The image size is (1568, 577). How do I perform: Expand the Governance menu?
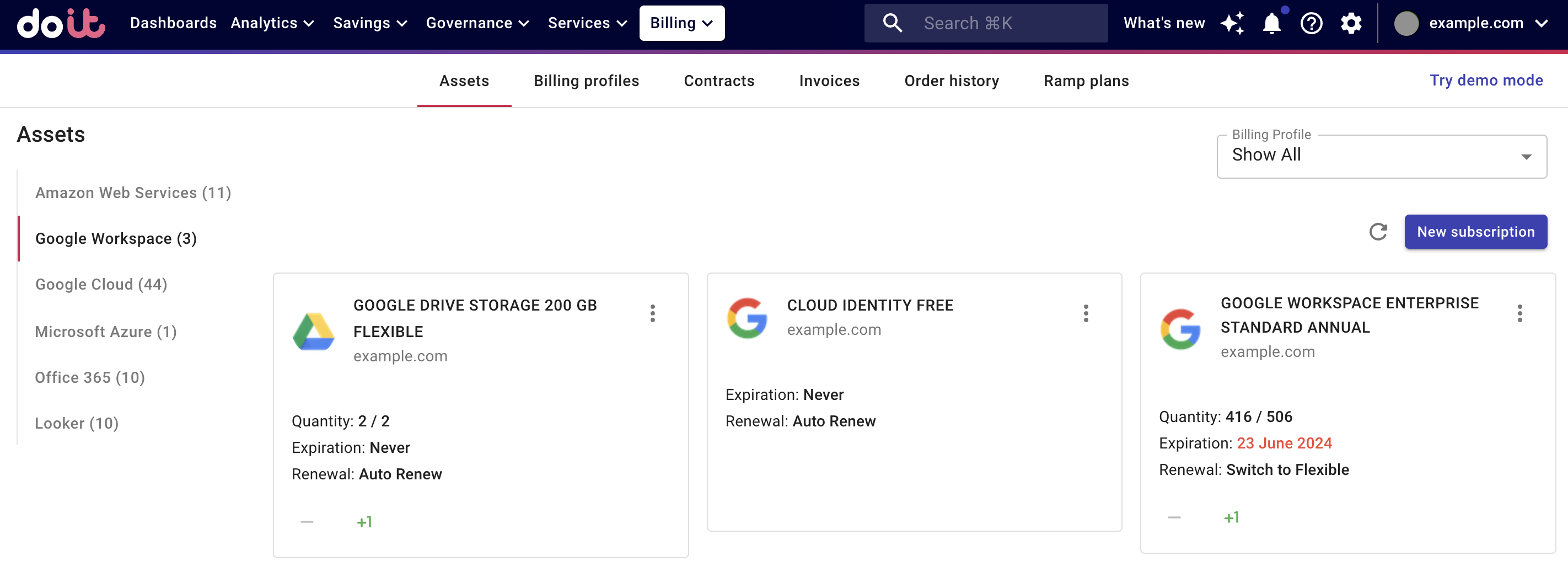point(477,23)
